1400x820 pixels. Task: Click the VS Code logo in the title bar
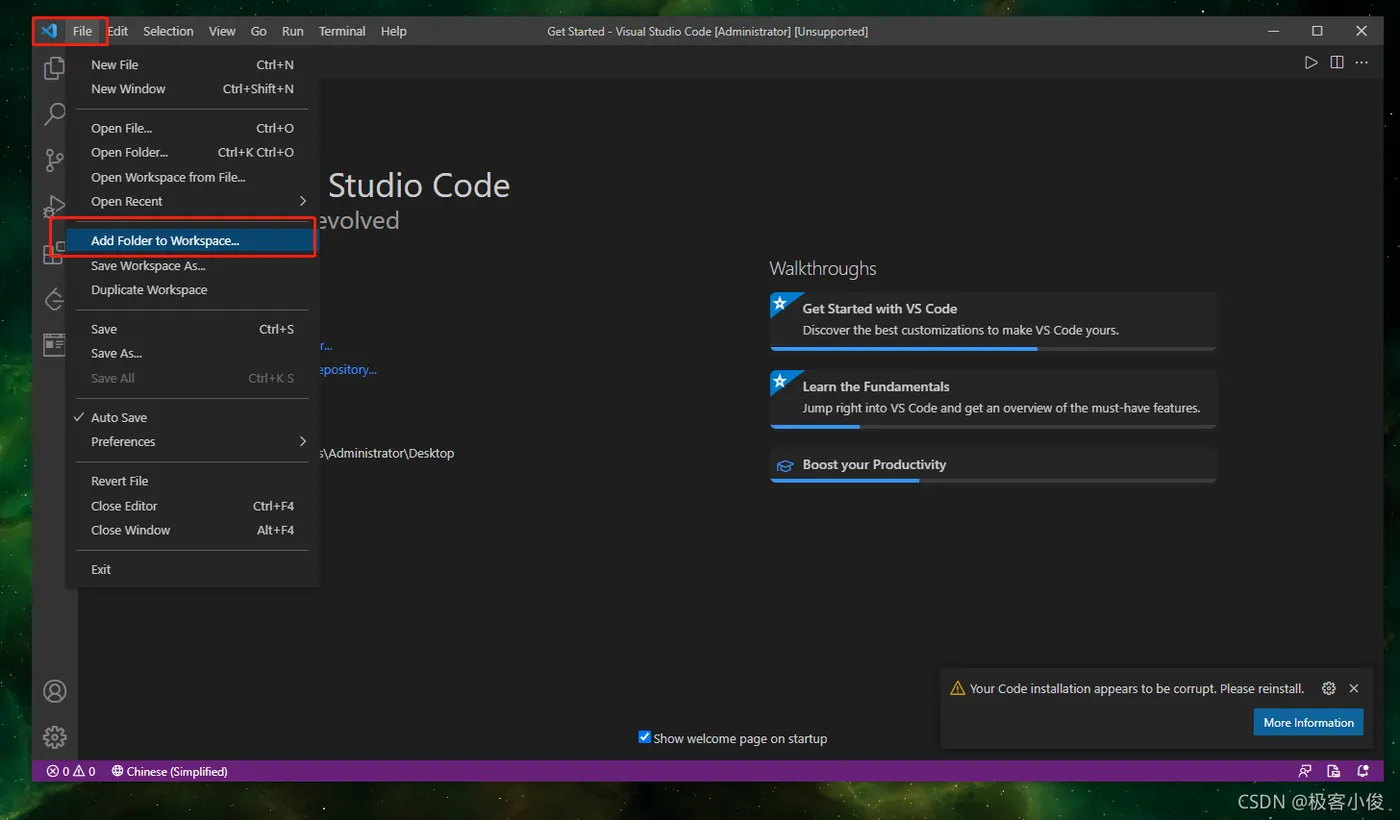click(x=49, y=31)
